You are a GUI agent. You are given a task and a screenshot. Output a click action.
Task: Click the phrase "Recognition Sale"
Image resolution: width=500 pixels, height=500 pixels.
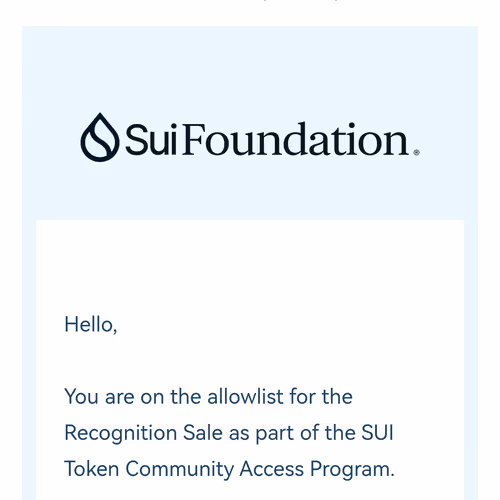point(143,433)
